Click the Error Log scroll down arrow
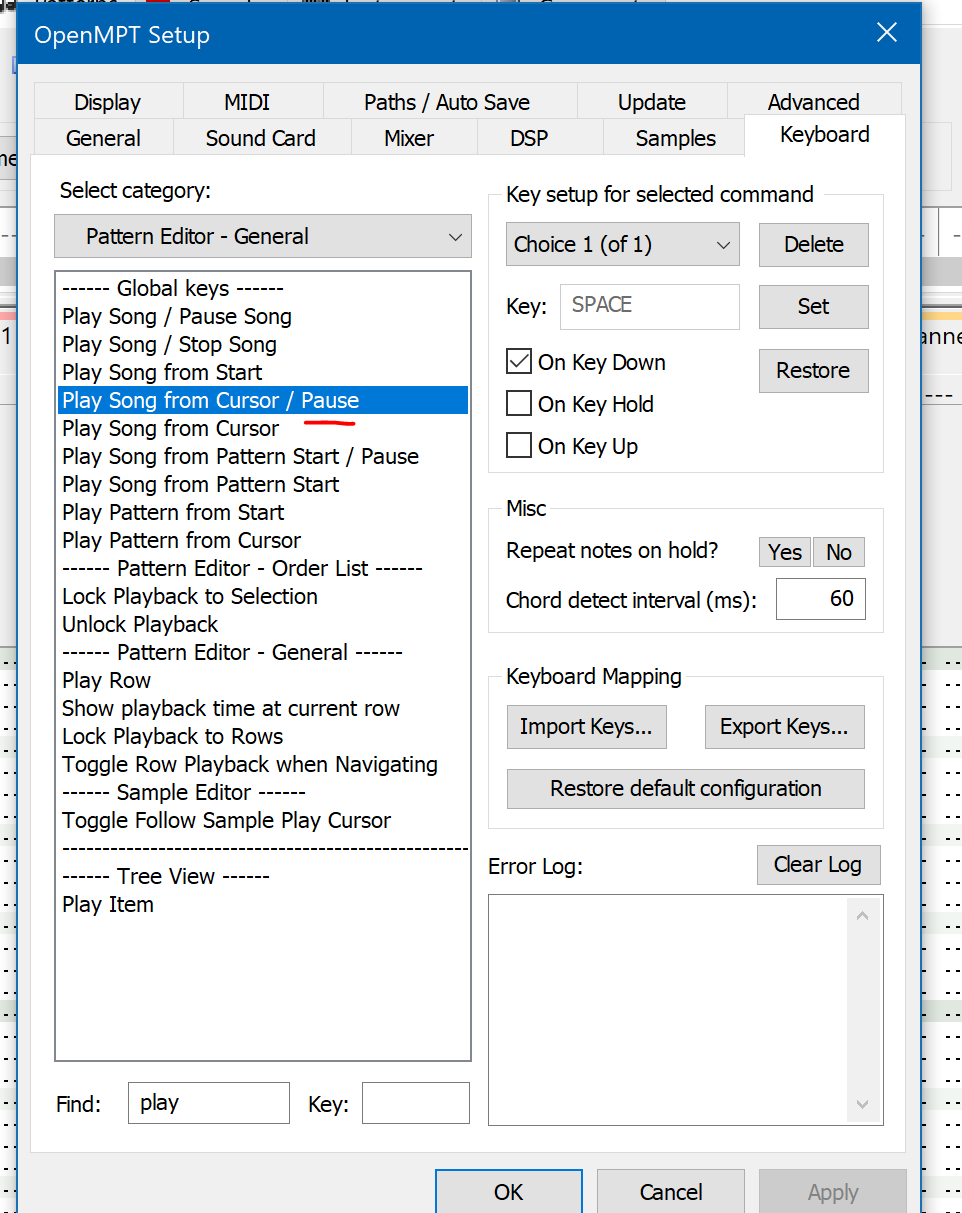 862,1104
